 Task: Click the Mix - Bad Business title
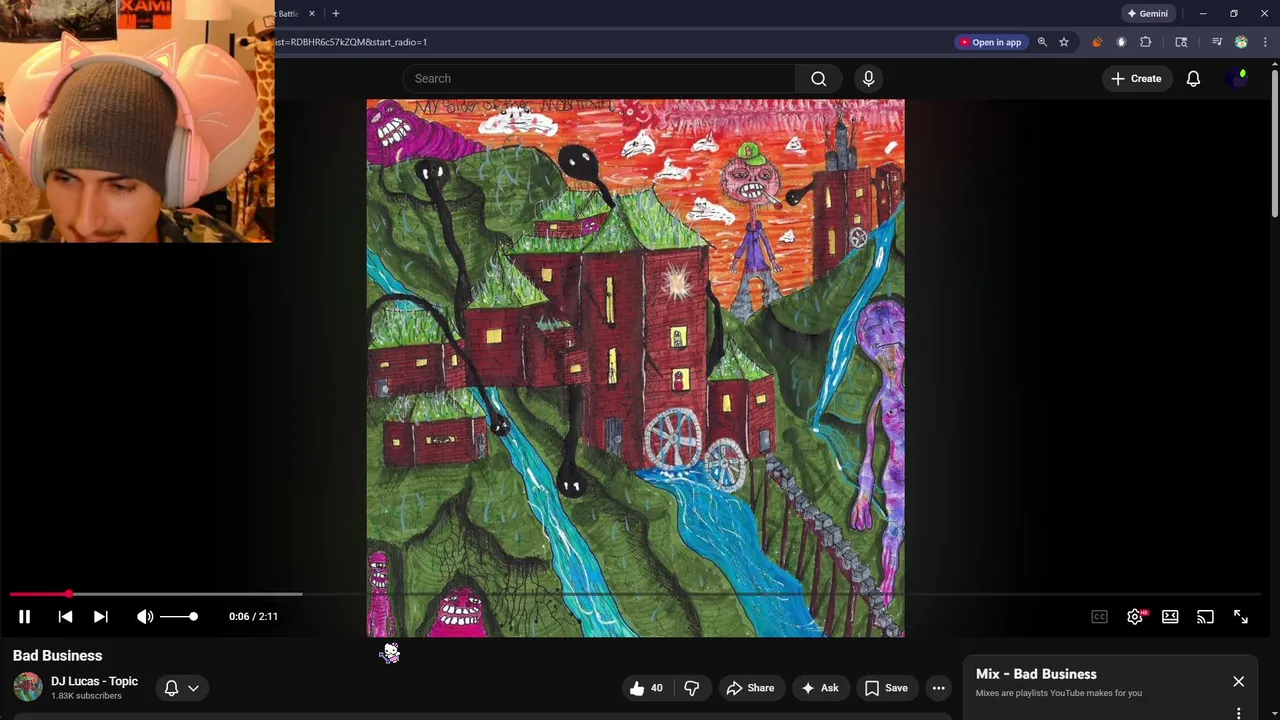click(1036, 674)
